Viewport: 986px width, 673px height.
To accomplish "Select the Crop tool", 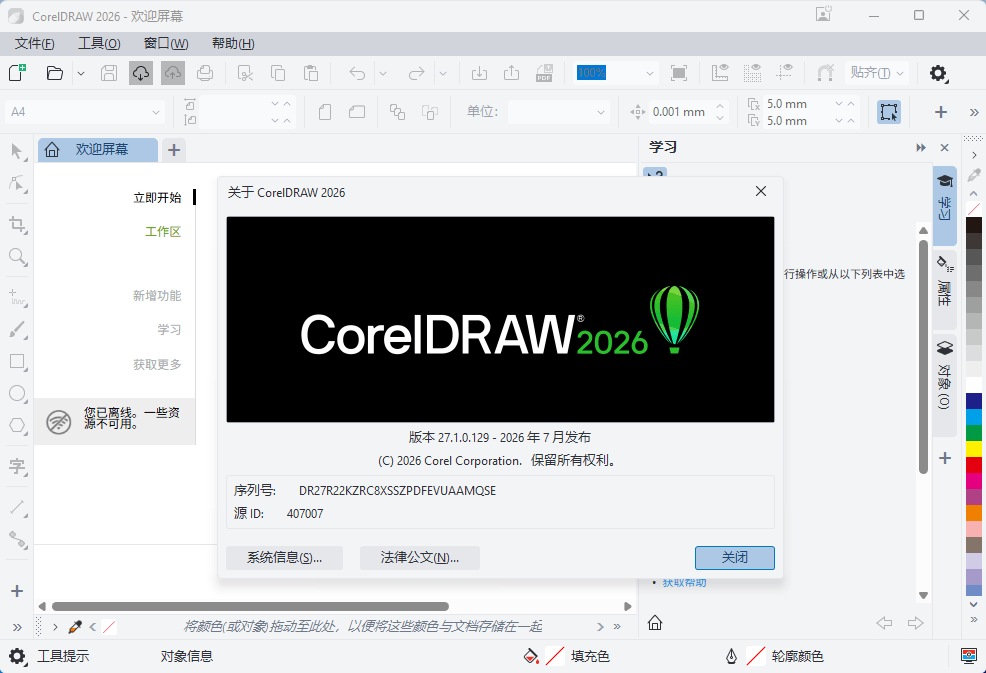I will tap(18, 225).
